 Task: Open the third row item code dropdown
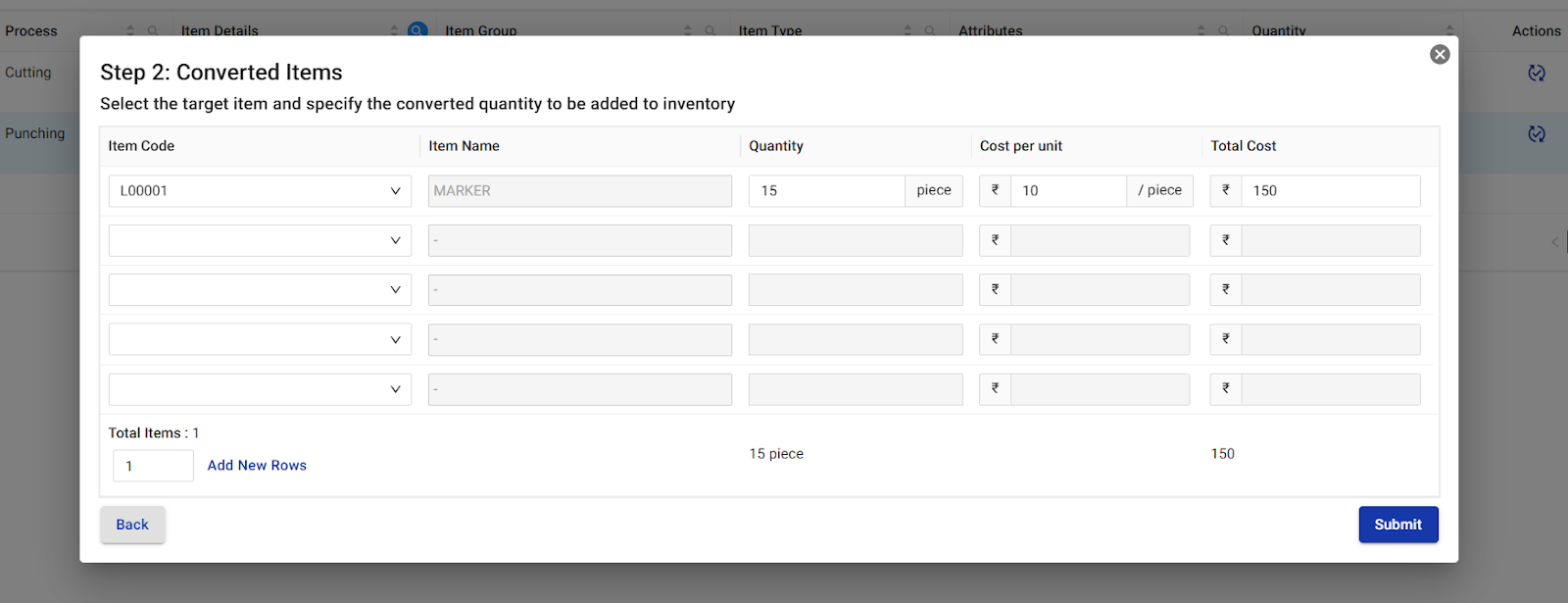pyautogui.click(x=260, y=290)
